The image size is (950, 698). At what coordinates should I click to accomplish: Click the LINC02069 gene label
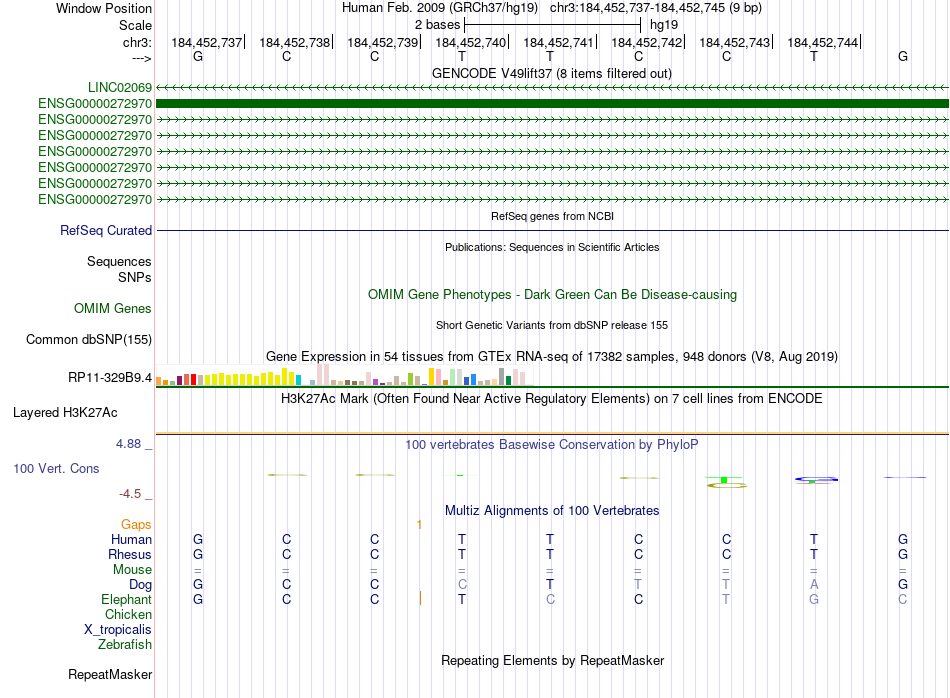[x=120, y=87]
